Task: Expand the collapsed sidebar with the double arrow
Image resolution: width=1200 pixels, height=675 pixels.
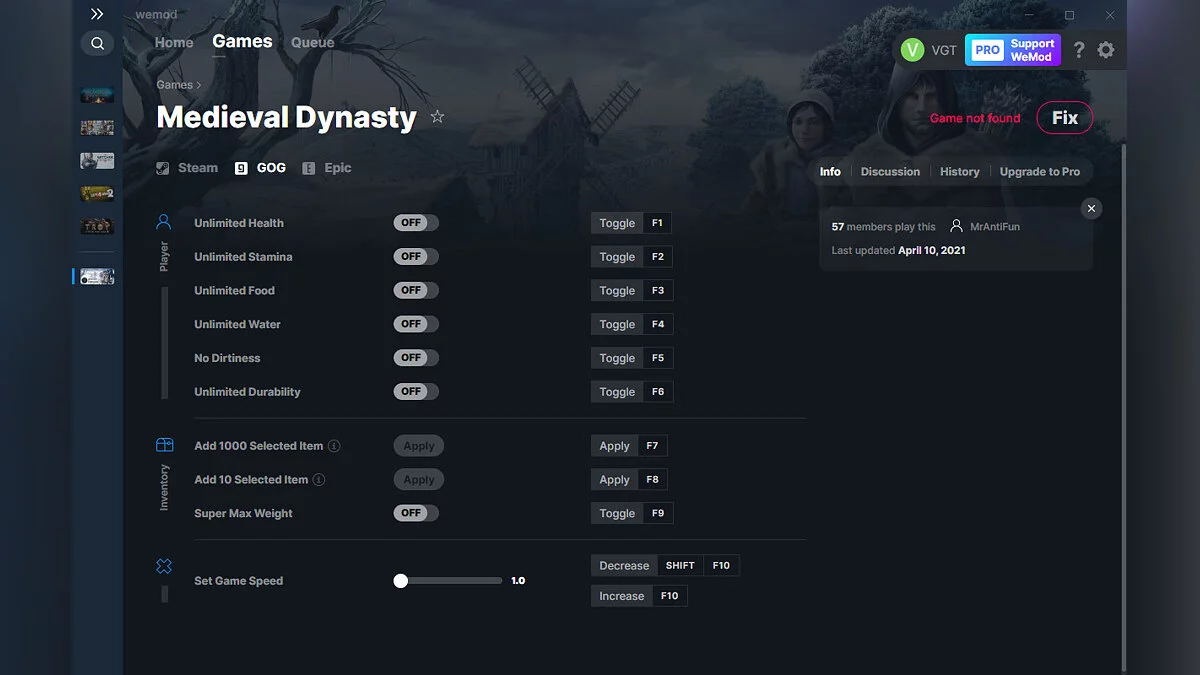Action: tap(96, 14)
